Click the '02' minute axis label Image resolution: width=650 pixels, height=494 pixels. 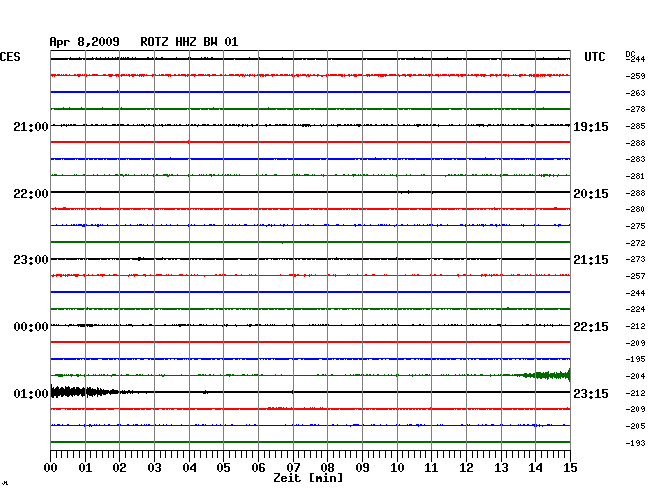tap(119, 468)
